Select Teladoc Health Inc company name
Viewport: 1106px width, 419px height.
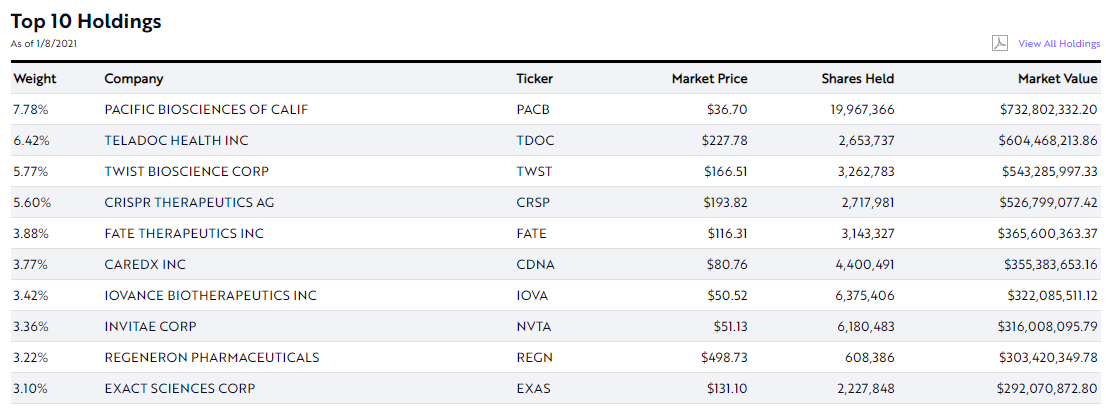pos(176,141)
